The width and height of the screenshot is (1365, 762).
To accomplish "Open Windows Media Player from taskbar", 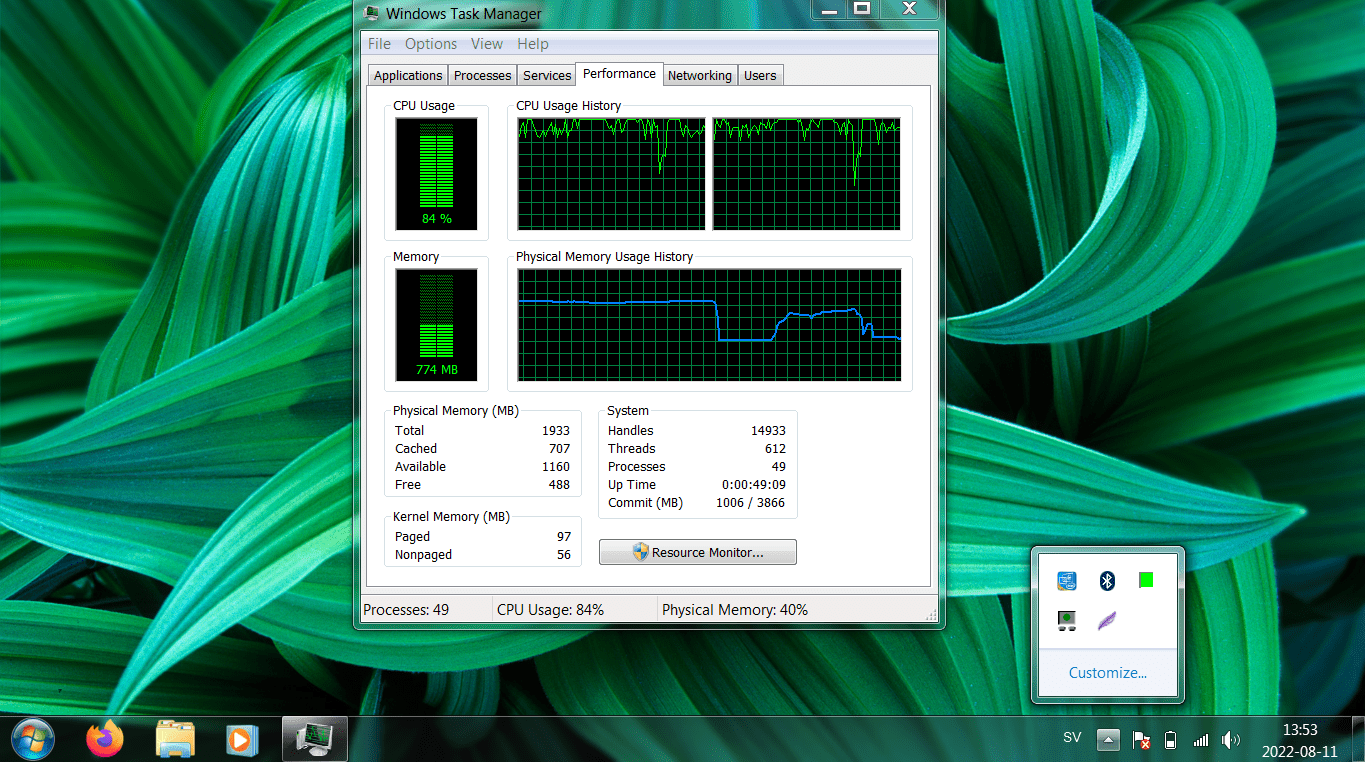I will pos(242,740).
